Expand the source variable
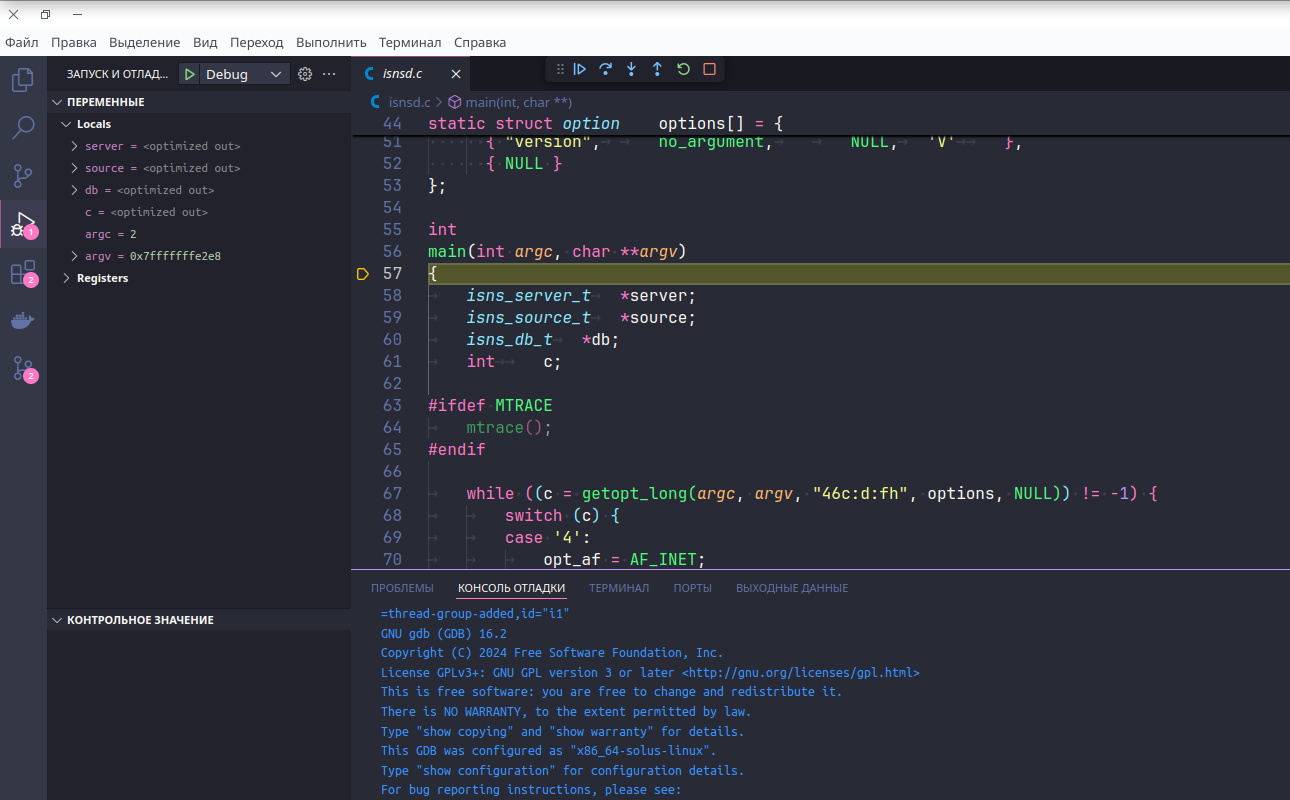 (74, 168)
